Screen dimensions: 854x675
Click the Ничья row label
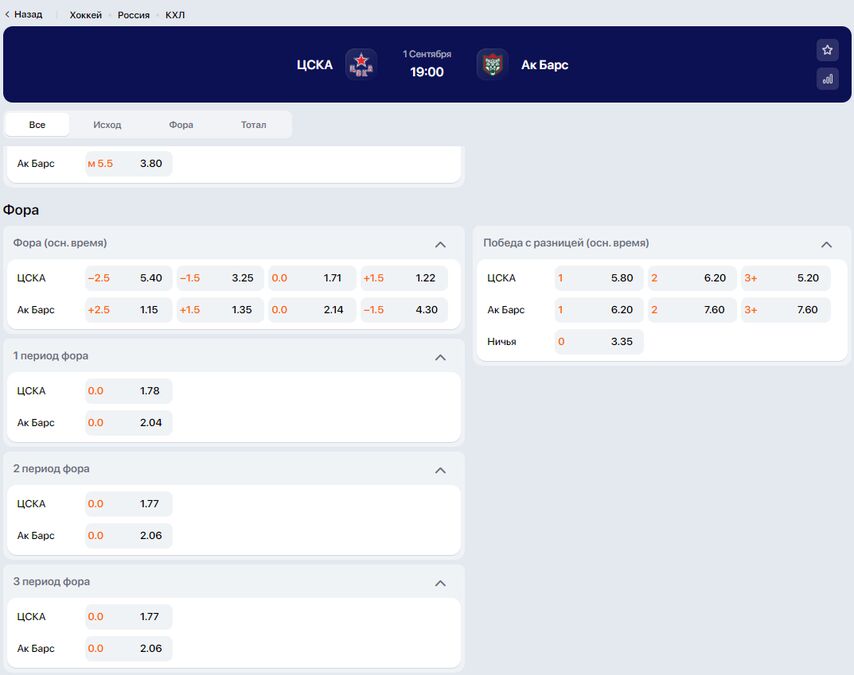[x=502, y=342]
